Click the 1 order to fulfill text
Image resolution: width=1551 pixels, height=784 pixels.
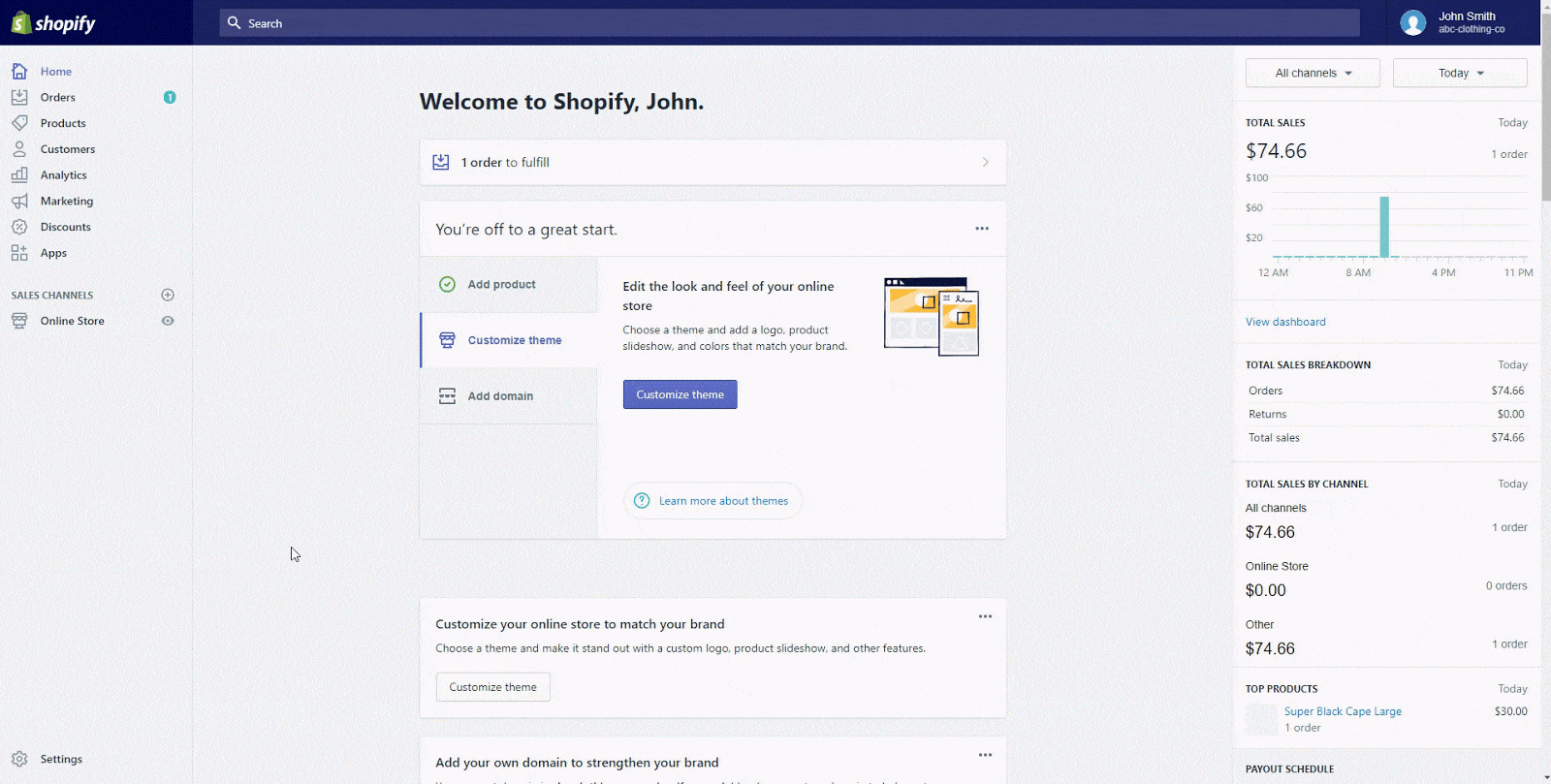(x=505, y=162)
